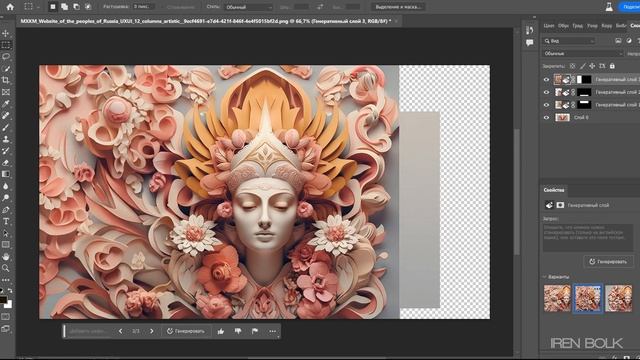The width and height of the screenshot is (640, 360).
Task: Select the Lasso tool
Action: coord(6,56)
